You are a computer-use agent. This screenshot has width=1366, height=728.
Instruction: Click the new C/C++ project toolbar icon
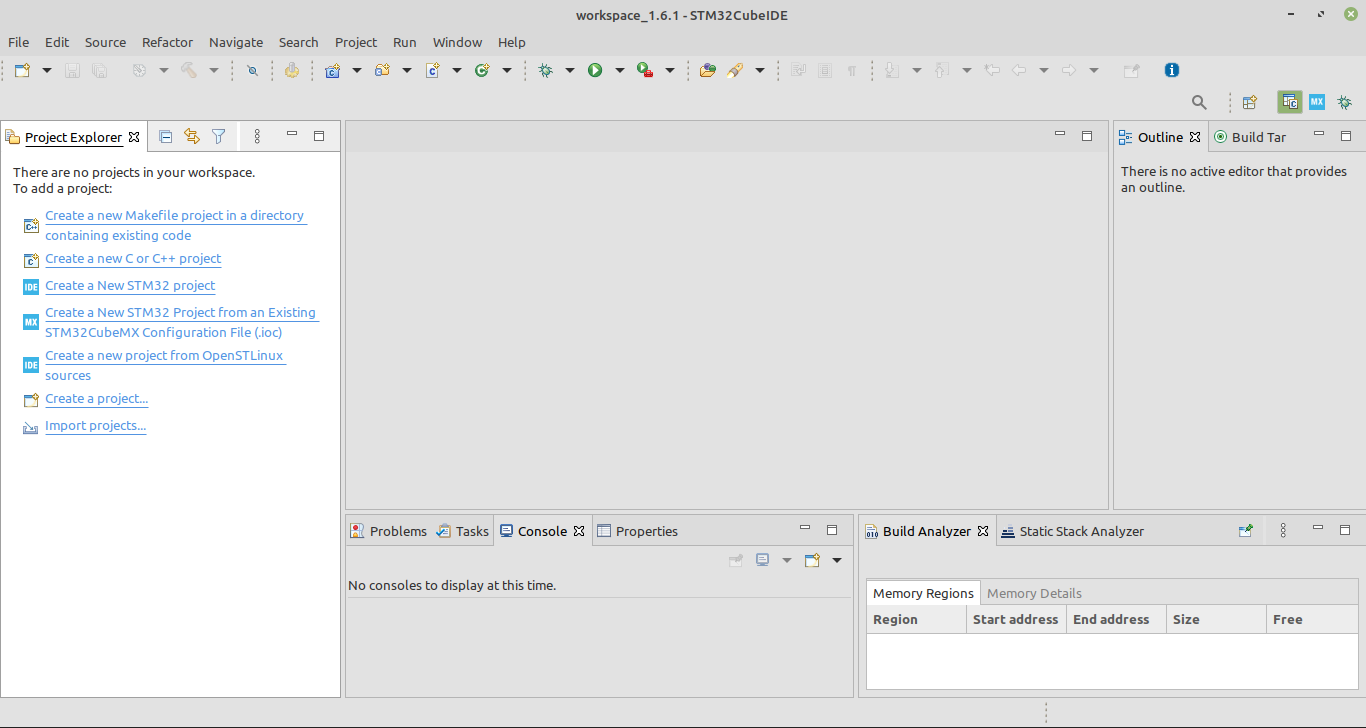[332, 70]
